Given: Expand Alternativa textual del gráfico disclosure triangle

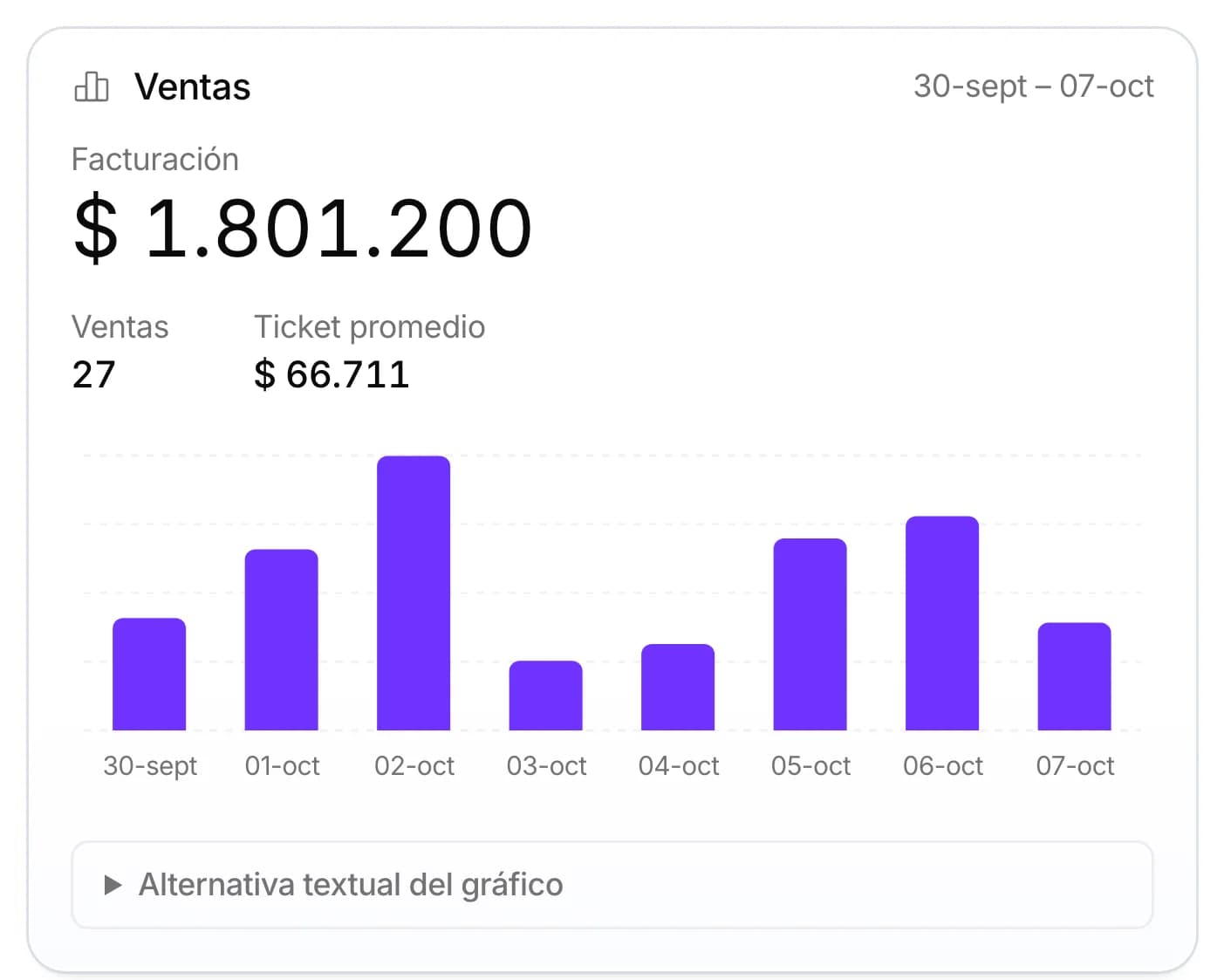Looking at the screenshot, I should coord(113,885).
